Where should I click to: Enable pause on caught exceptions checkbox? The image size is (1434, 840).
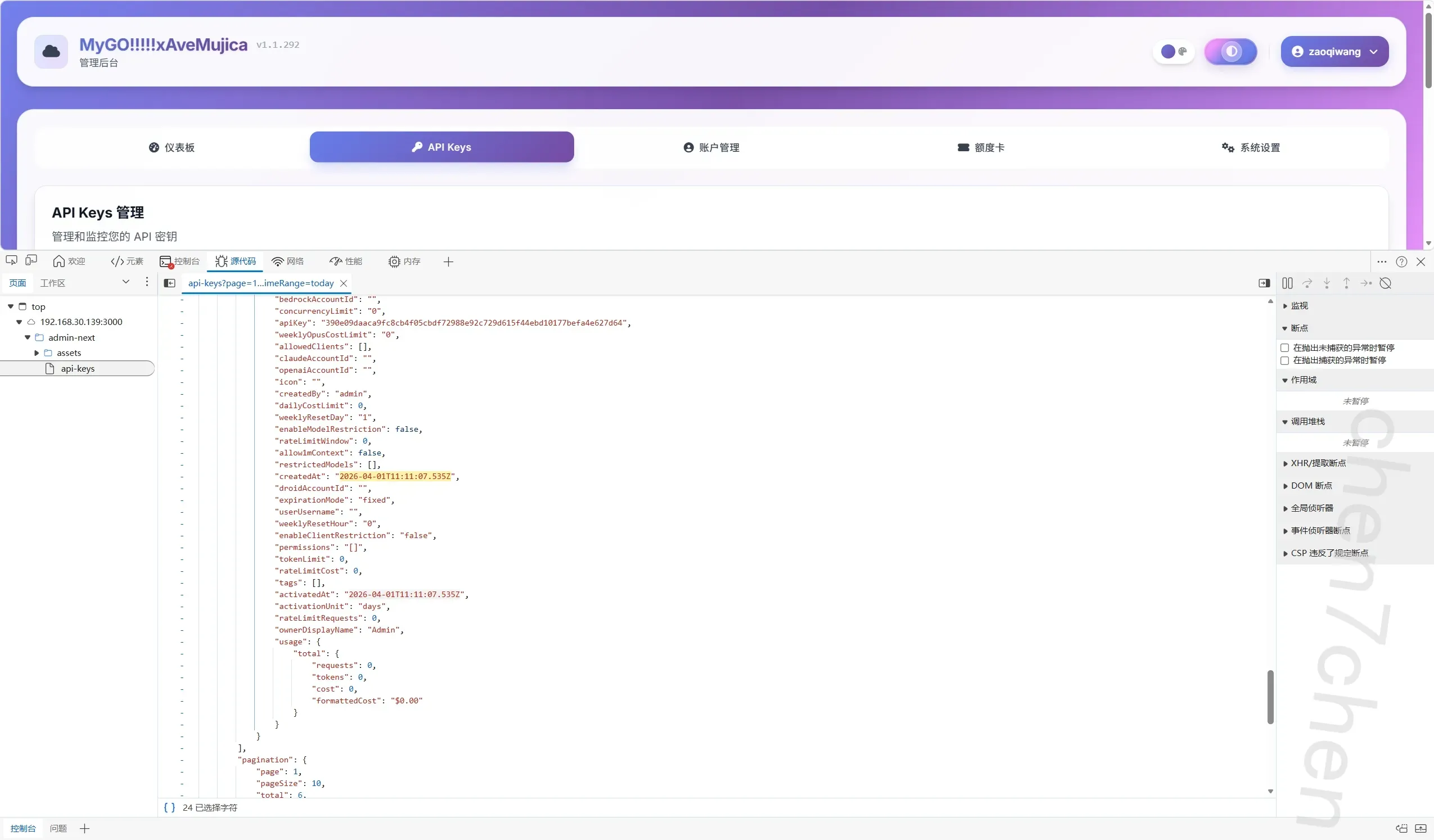click(1284, 360)
